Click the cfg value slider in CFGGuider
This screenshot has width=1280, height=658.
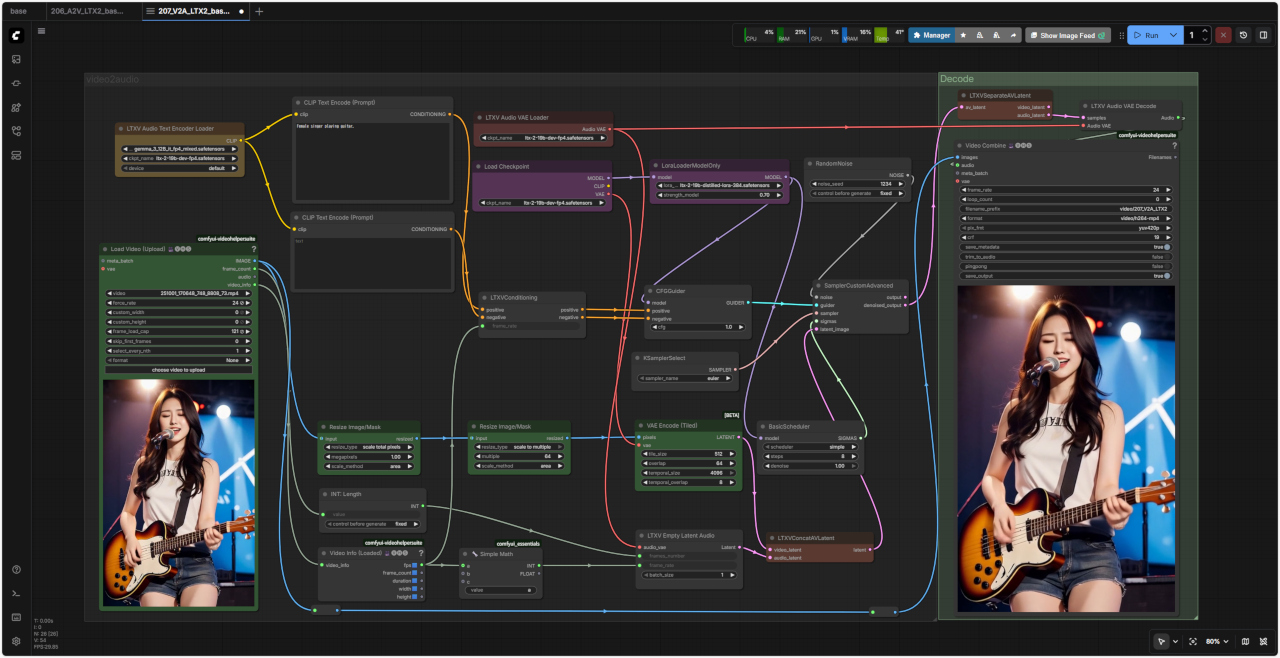tap(694, 327)
